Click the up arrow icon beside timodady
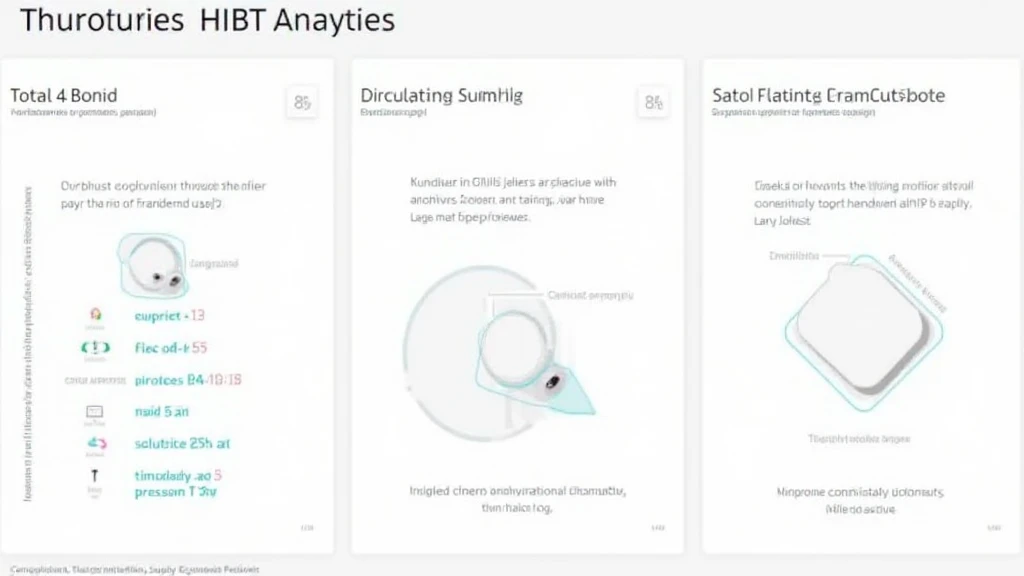1024x576 pixels. 96,478
